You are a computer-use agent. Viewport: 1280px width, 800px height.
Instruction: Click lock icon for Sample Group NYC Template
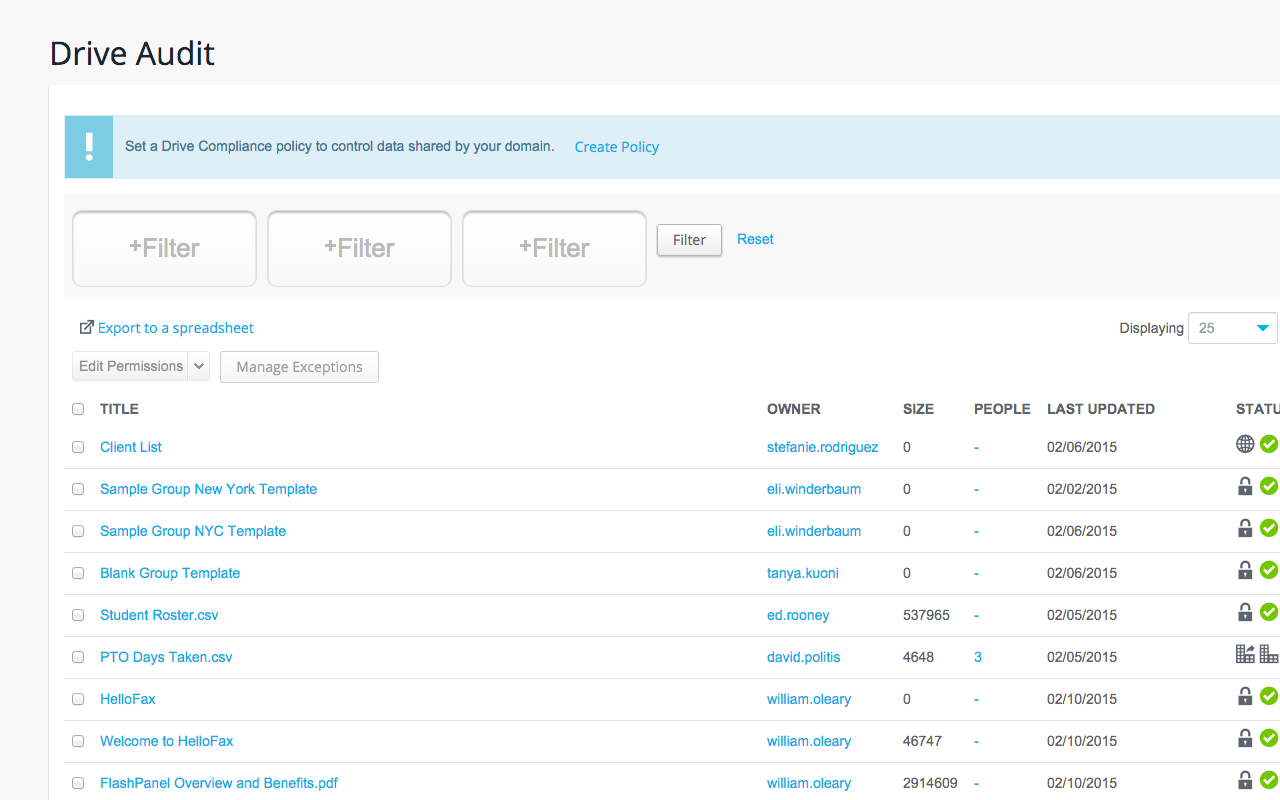pos(1245,528)
